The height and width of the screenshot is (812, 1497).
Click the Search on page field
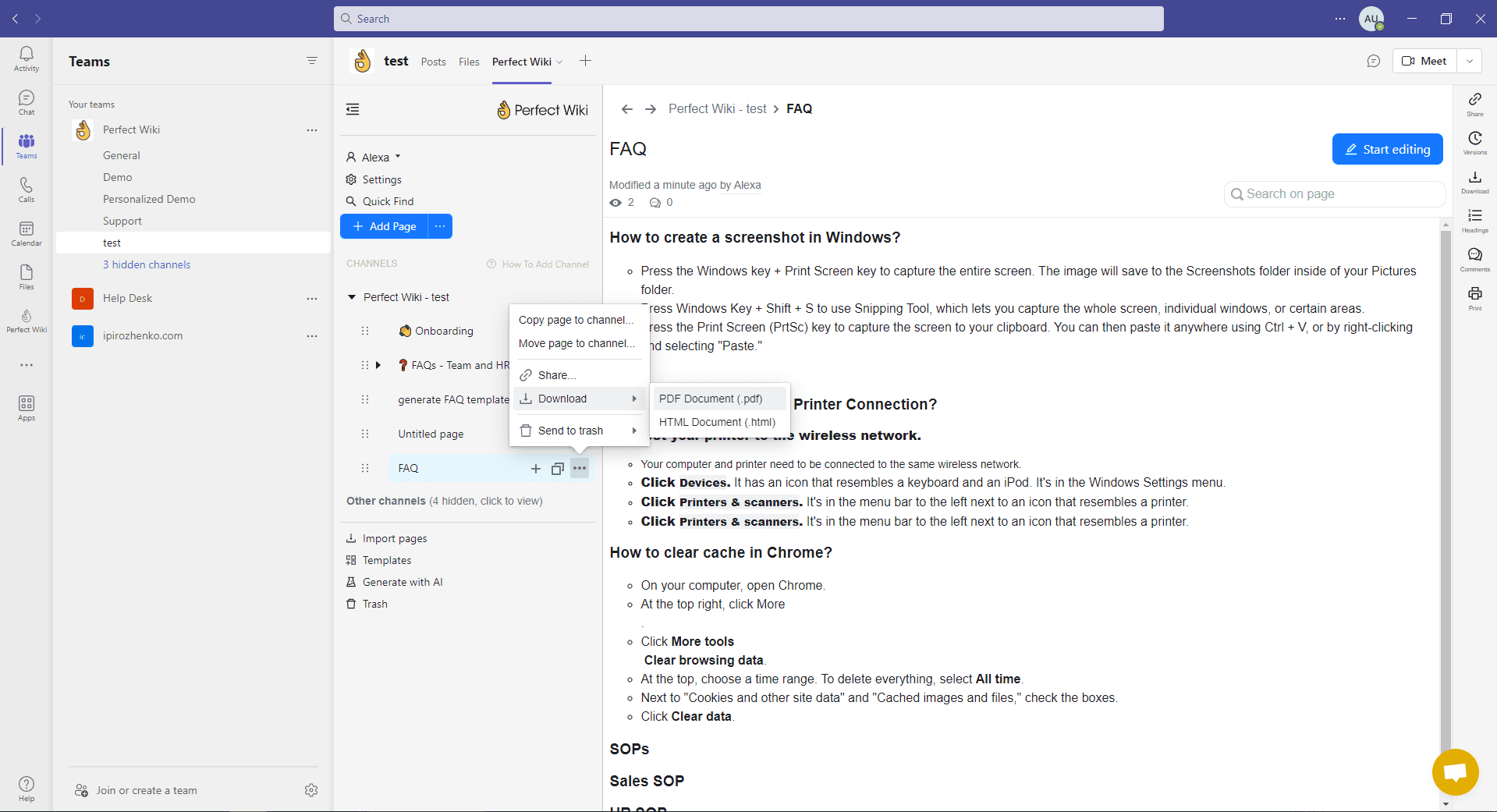pyautogui.click(x=1333, y=193)
